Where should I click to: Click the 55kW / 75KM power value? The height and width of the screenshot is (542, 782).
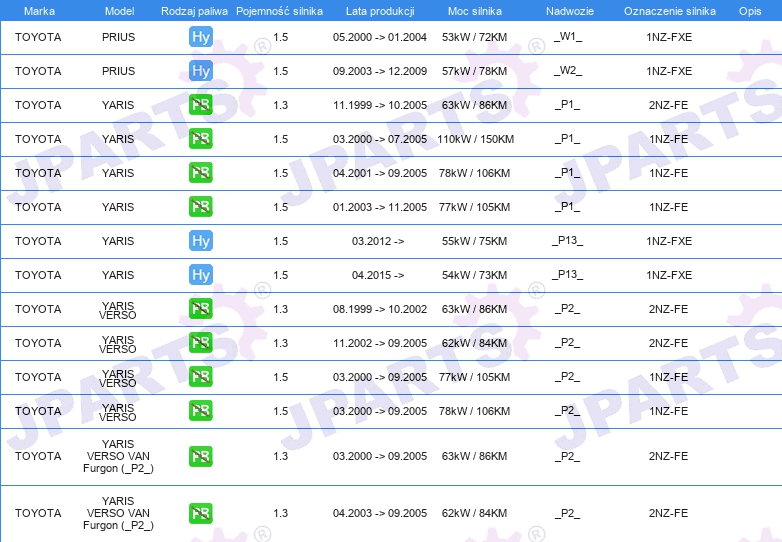[474, 241]
